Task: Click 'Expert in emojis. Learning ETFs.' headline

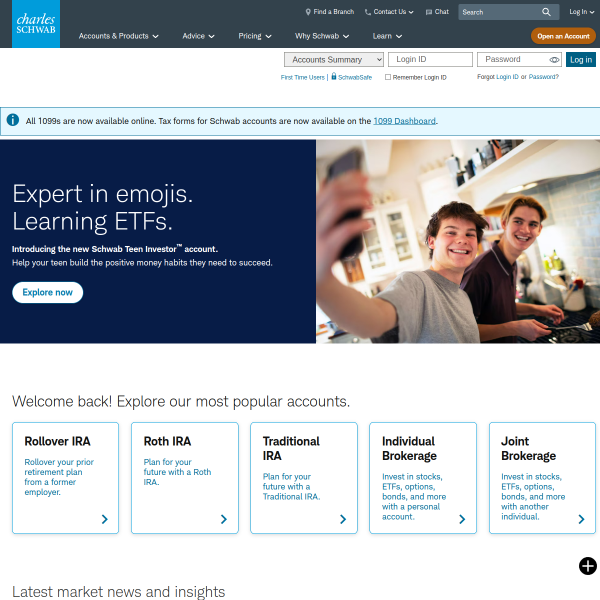Action: (103, 207)
